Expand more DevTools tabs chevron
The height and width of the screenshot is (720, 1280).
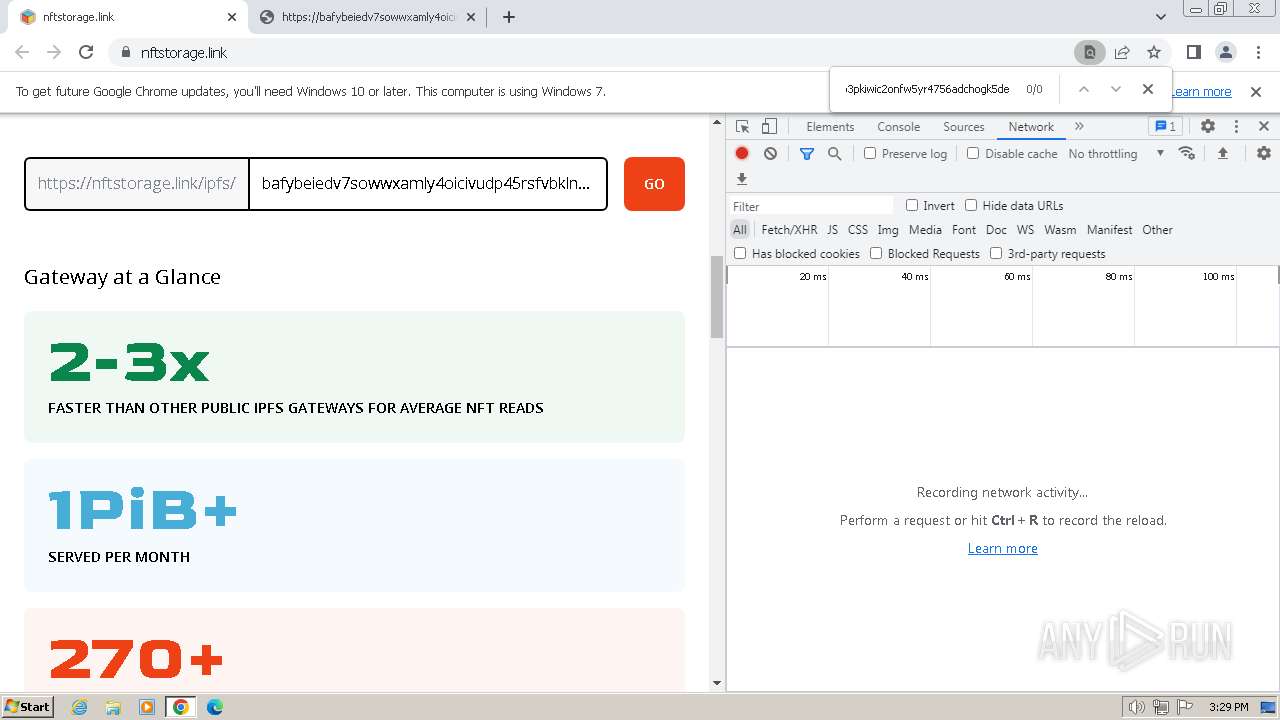1079,126
